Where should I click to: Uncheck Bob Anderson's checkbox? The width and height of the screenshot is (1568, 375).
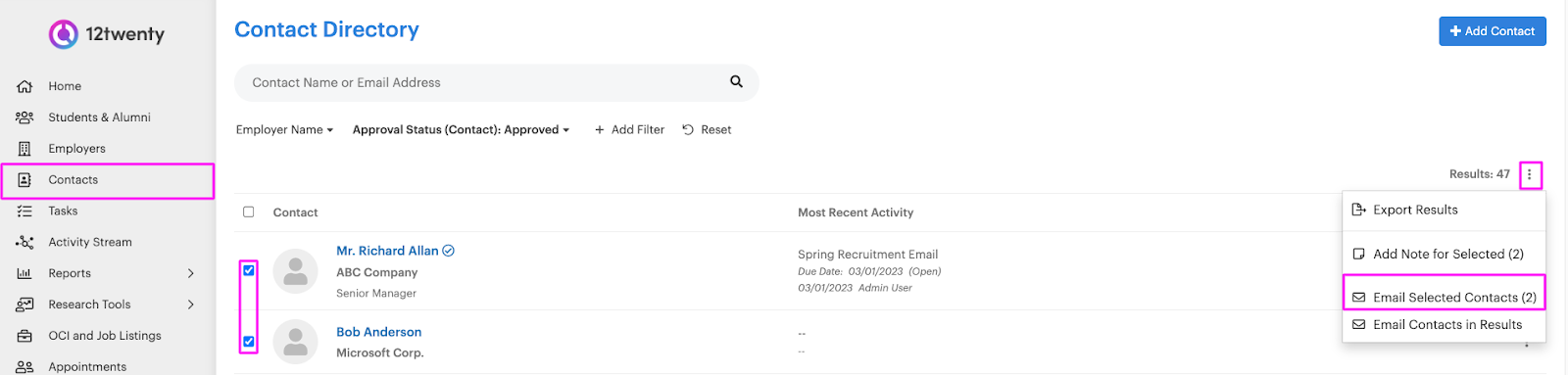(249, 342)
